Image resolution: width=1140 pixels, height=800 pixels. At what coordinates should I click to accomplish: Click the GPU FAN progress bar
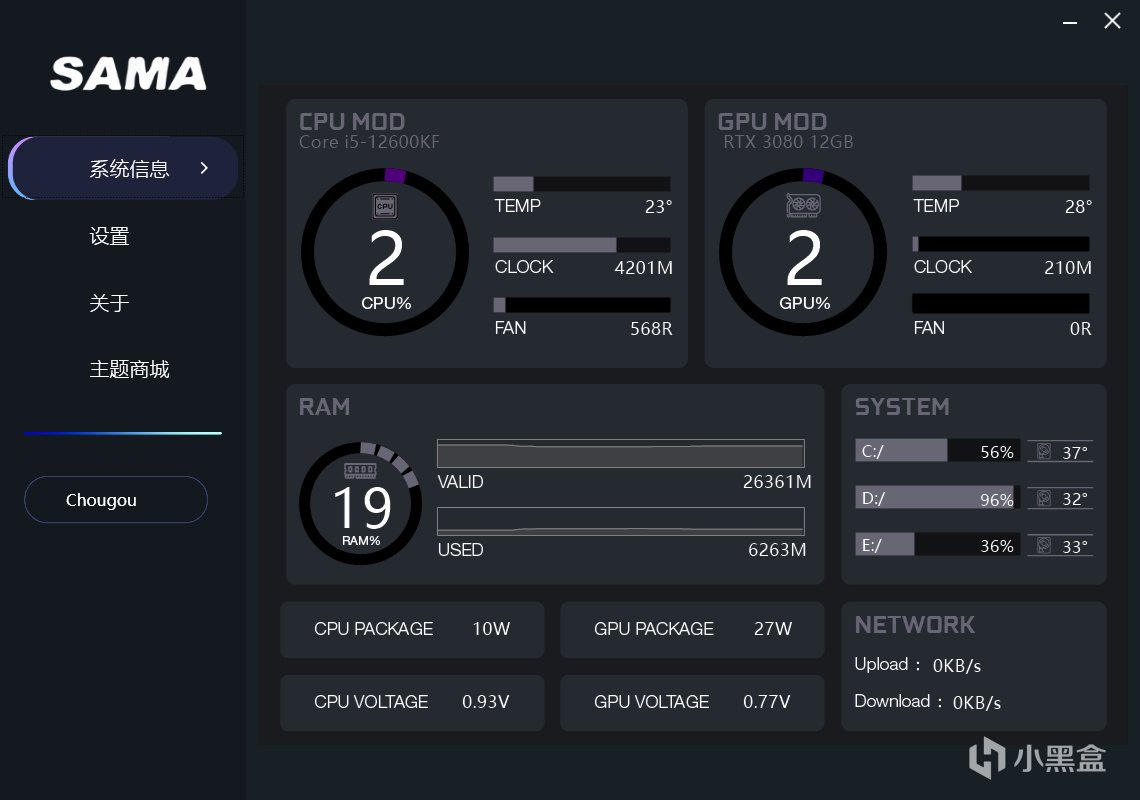tap(1000, 303)
